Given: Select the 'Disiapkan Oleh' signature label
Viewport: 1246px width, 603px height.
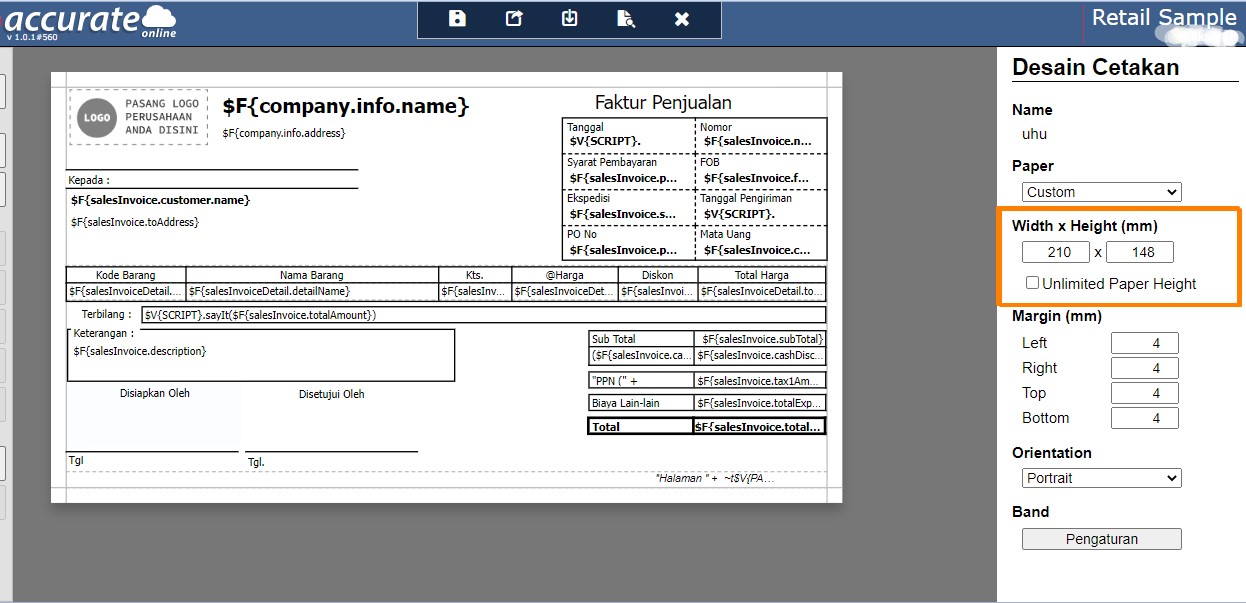Looking at the screenshot, I should coord(155,393).
